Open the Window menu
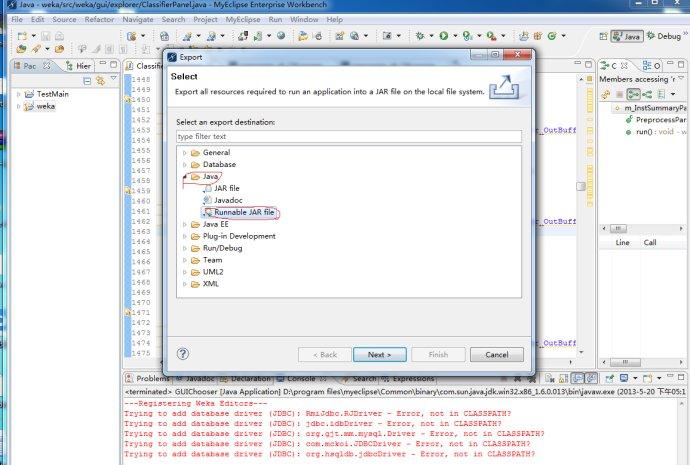The height and width of the screenshot is (465, 690). click(304, 19)
